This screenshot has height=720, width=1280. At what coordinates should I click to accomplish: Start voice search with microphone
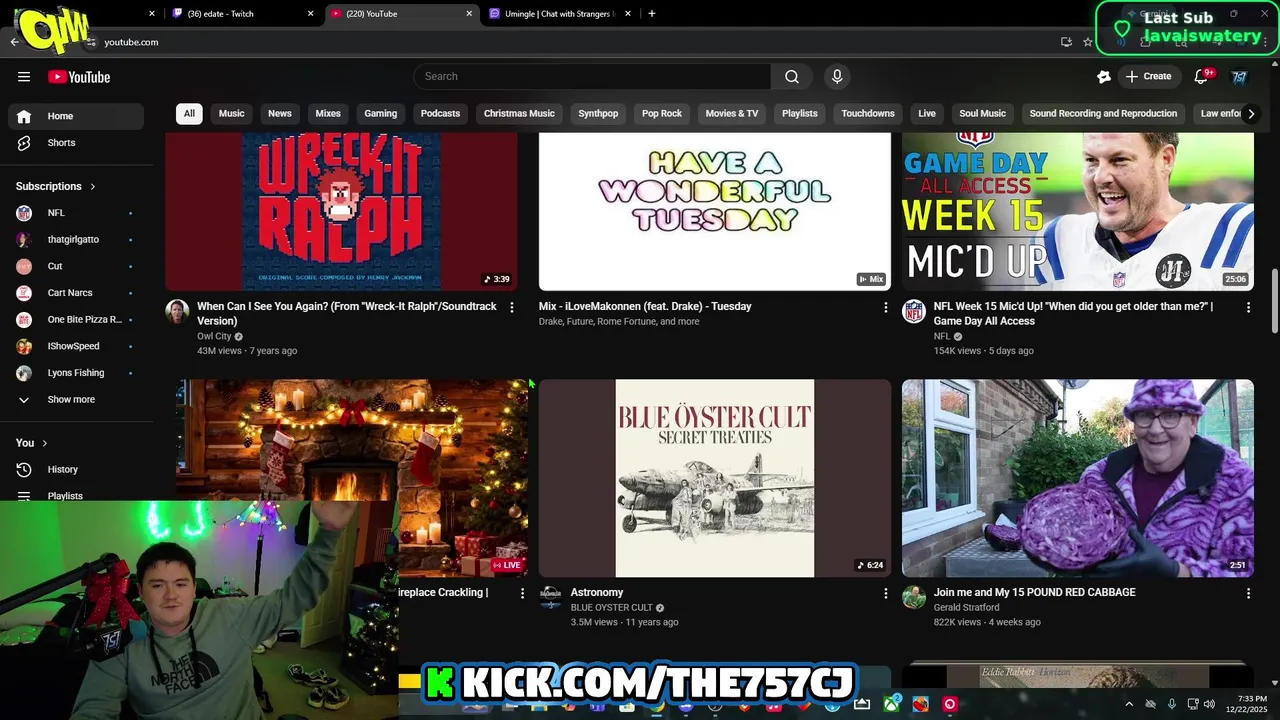point(837,77)
